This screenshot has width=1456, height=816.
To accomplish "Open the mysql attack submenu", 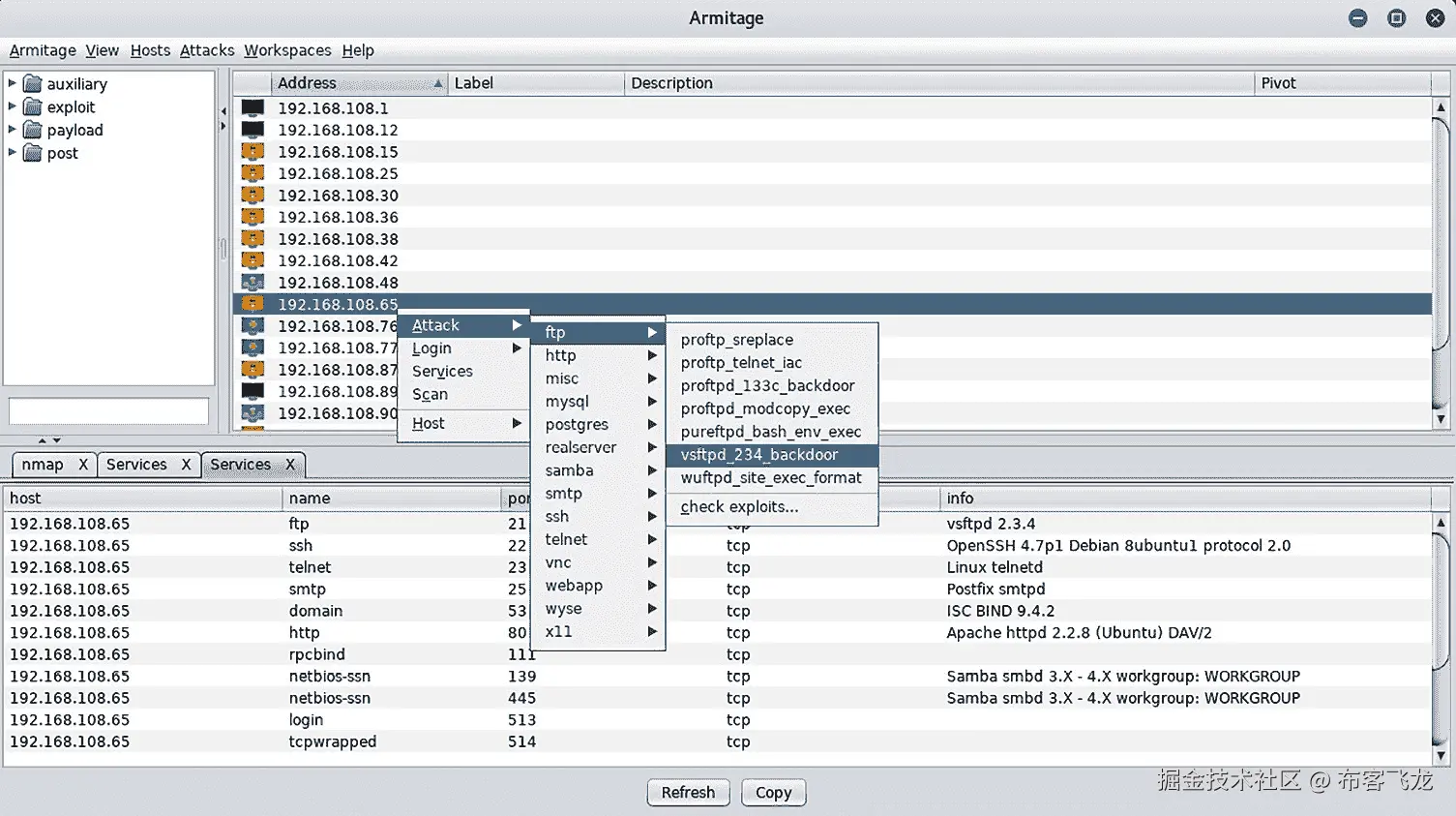I will (x=598, y=402).
